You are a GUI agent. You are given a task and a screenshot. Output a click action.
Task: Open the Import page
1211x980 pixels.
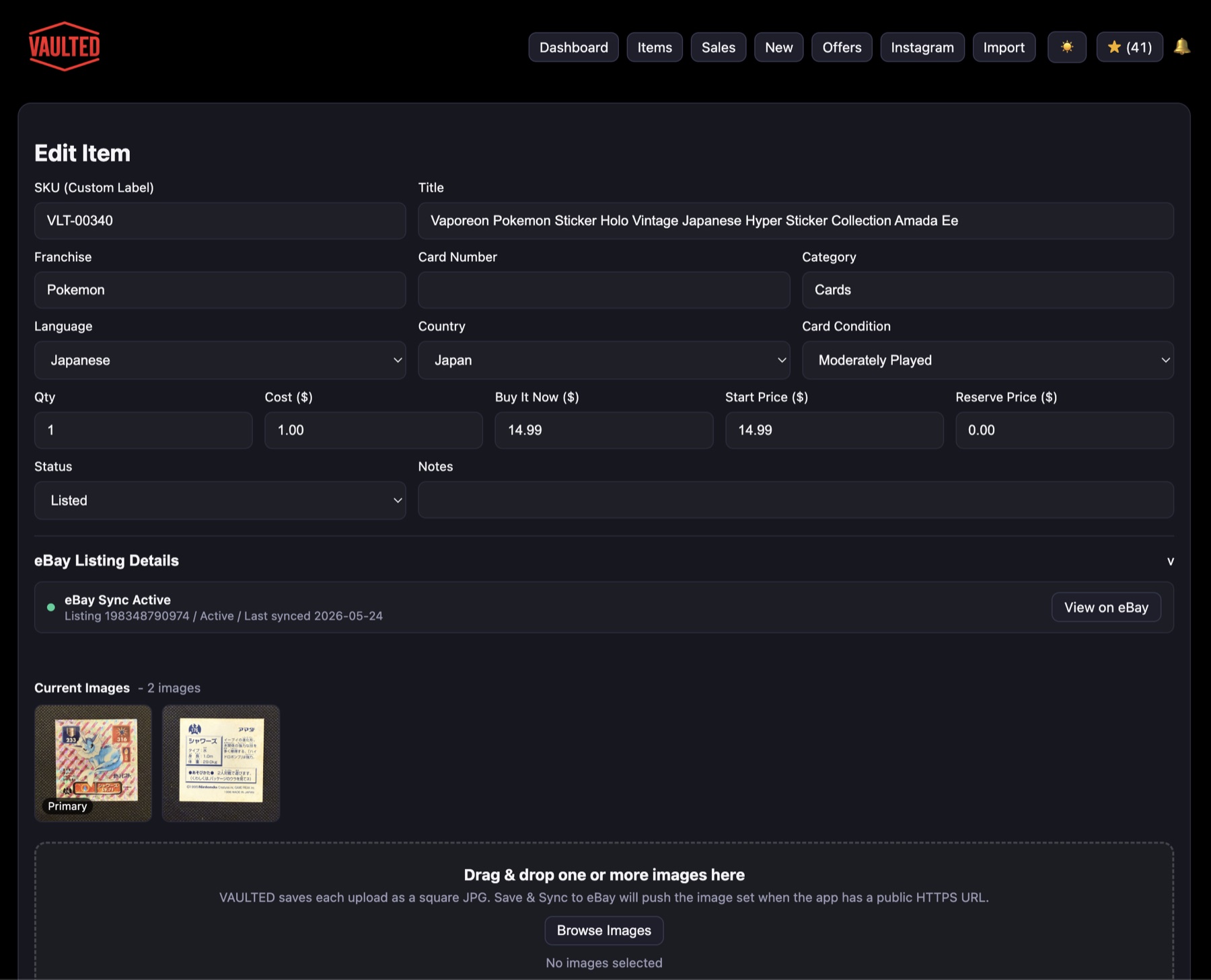click(1004, 47)
